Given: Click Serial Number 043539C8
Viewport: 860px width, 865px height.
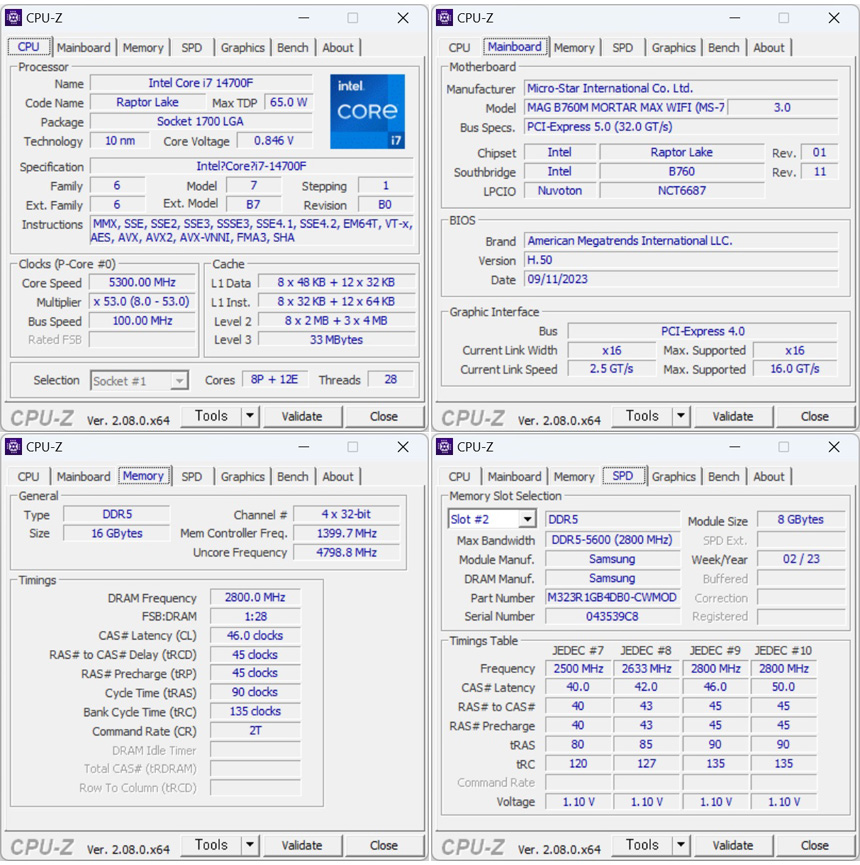Looking at the screenshot, I should (x=612, y=616).
